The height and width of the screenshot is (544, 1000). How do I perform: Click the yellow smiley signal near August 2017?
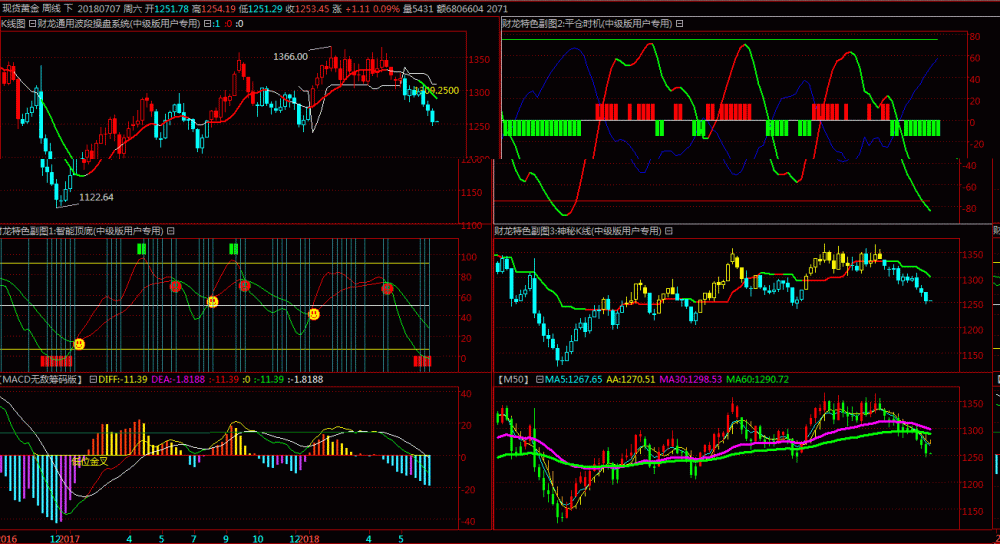[213, 302]
